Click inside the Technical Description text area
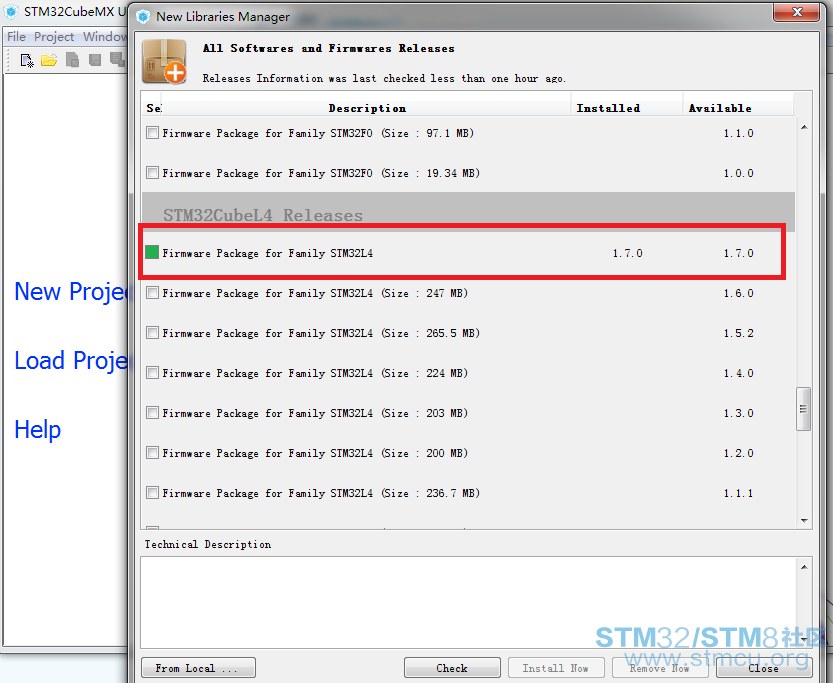The width and height of the screenshot is (833, 683). tap(469, 602)
